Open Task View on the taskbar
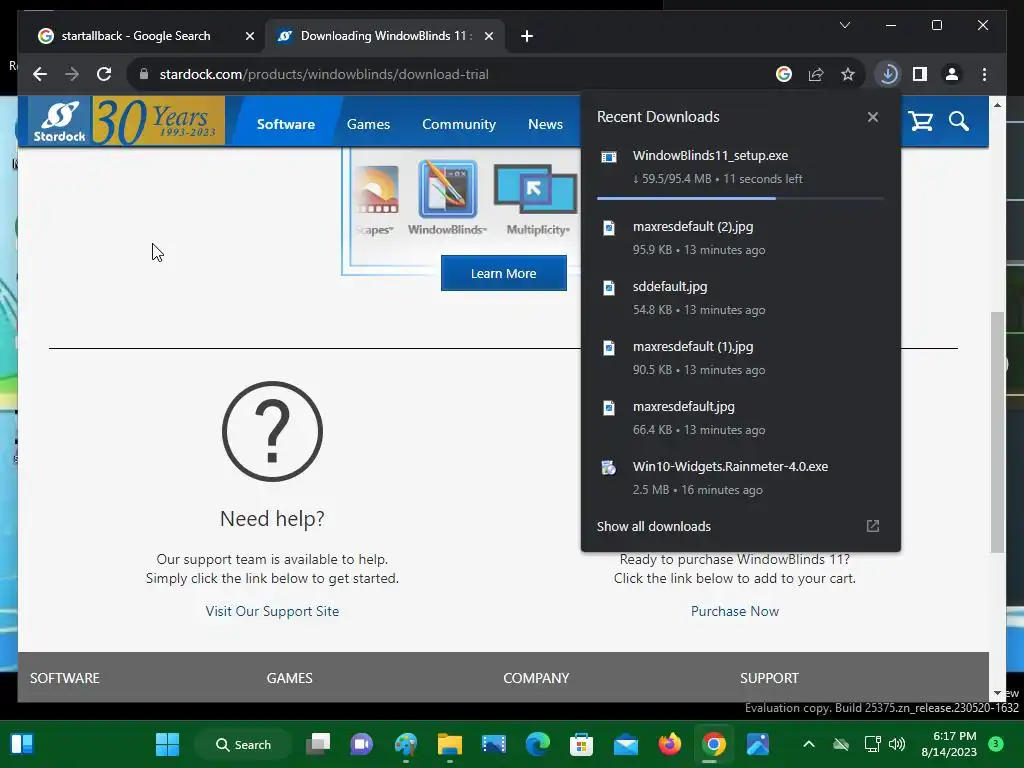This screenshot has height=768, width=1024. [x=318, y=744]
